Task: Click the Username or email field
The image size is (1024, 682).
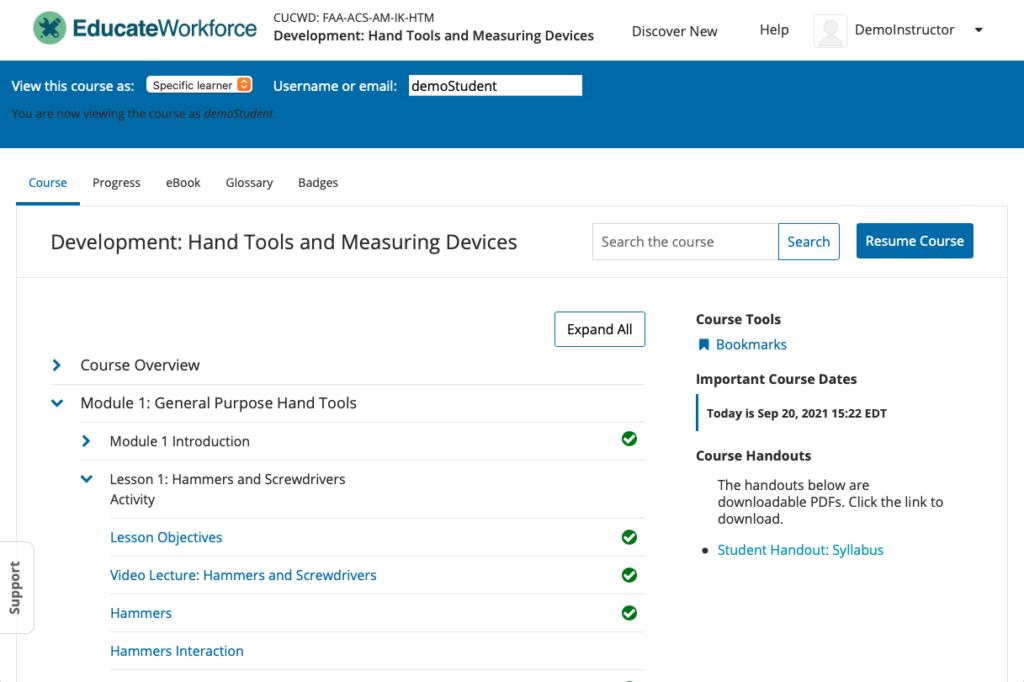Action: (x=495, y=86)
